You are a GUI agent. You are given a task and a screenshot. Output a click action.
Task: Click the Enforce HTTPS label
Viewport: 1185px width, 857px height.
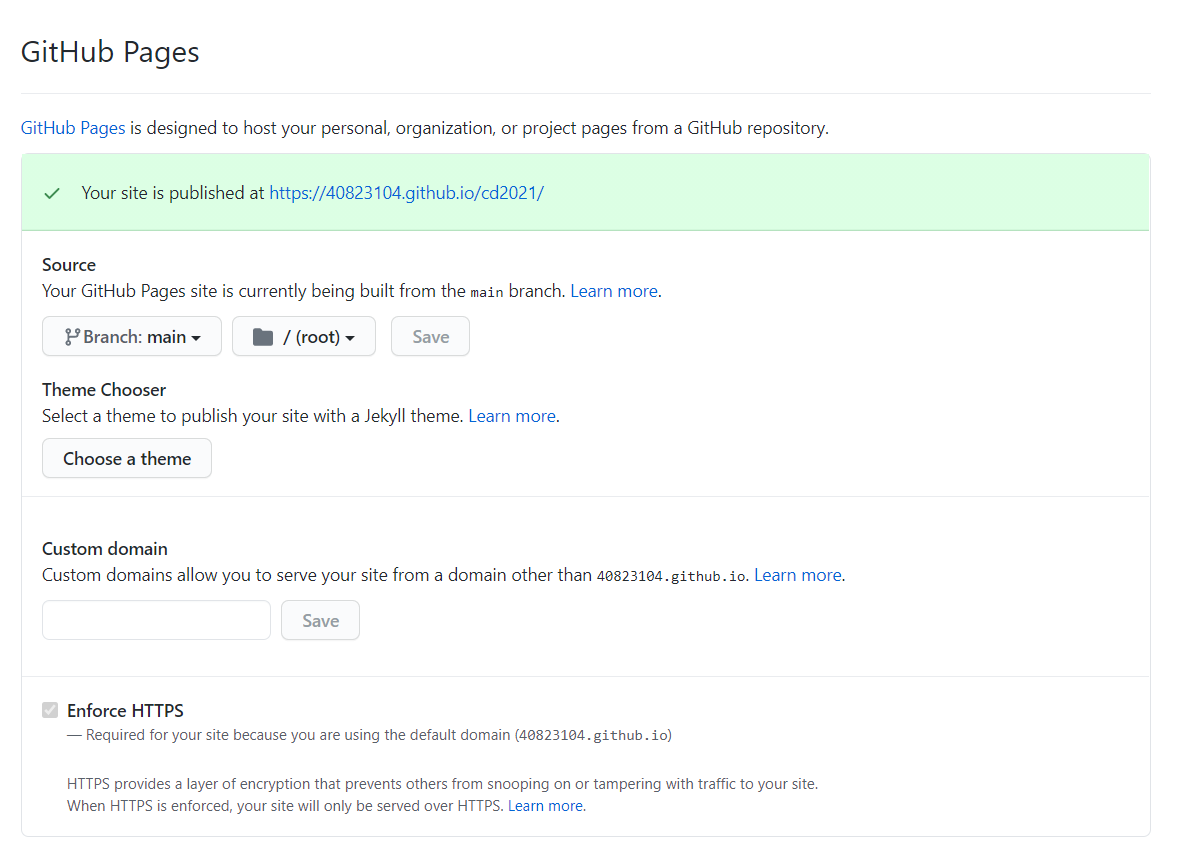point(125,710)
